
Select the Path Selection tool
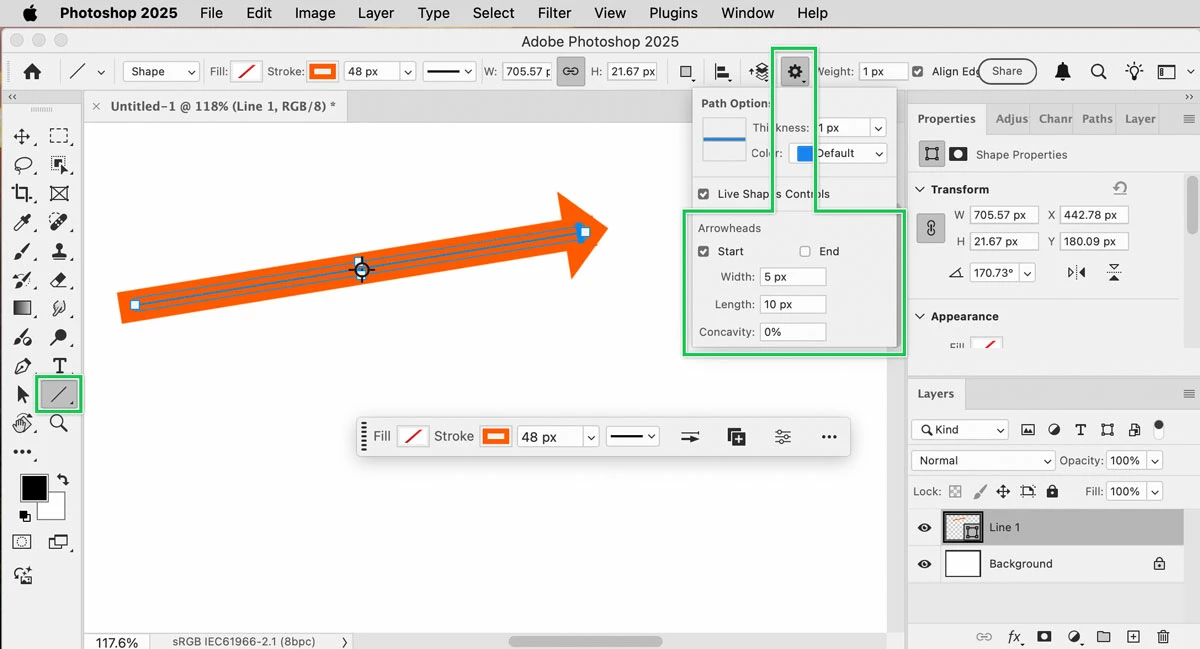point(22,395)
